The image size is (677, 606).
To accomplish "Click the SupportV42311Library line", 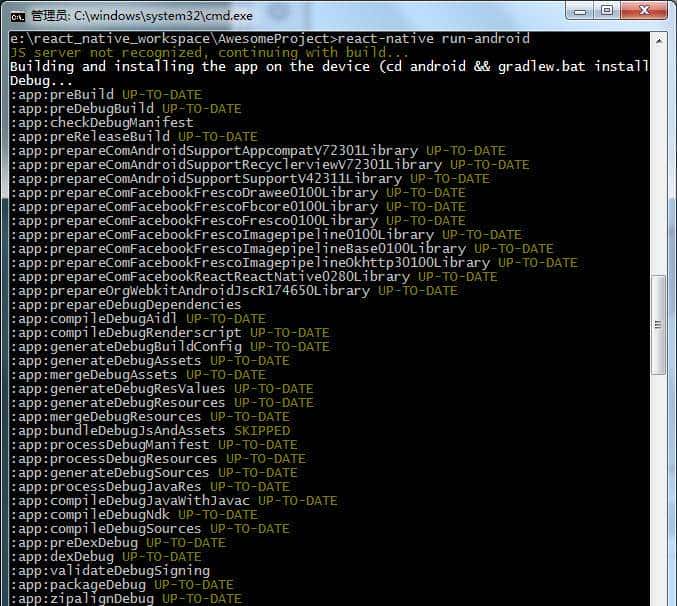I will (x=250, y=179).
